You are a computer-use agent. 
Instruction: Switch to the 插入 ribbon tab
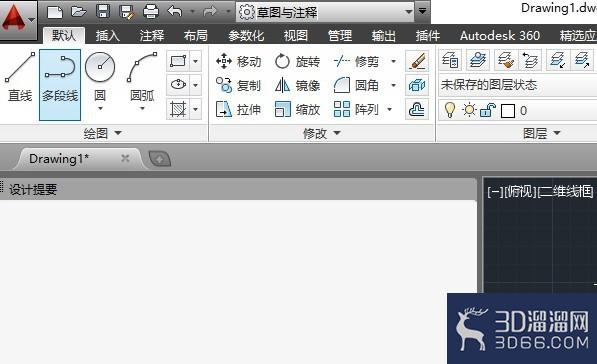[108, 35]
